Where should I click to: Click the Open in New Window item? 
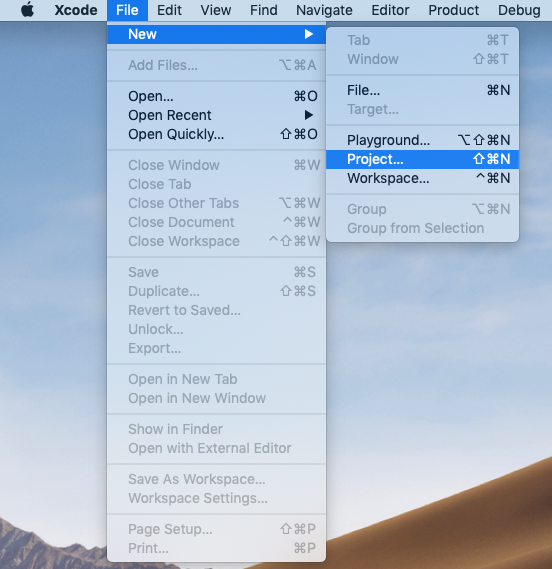(216, 398)
